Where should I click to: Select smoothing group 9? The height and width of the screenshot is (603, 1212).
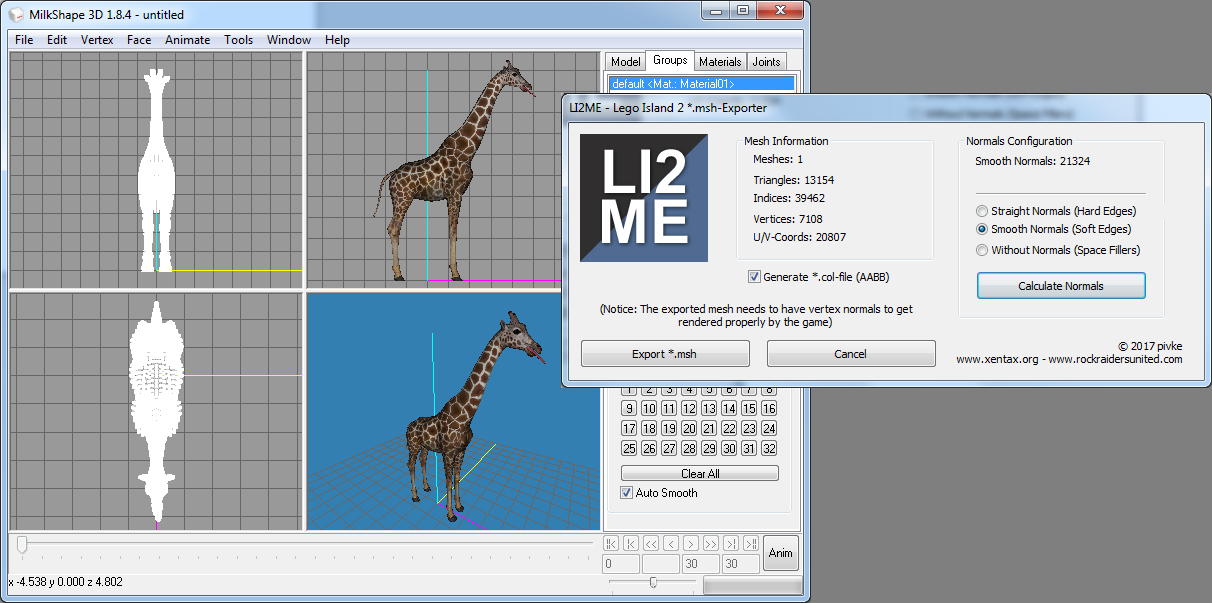click(629, 408)
